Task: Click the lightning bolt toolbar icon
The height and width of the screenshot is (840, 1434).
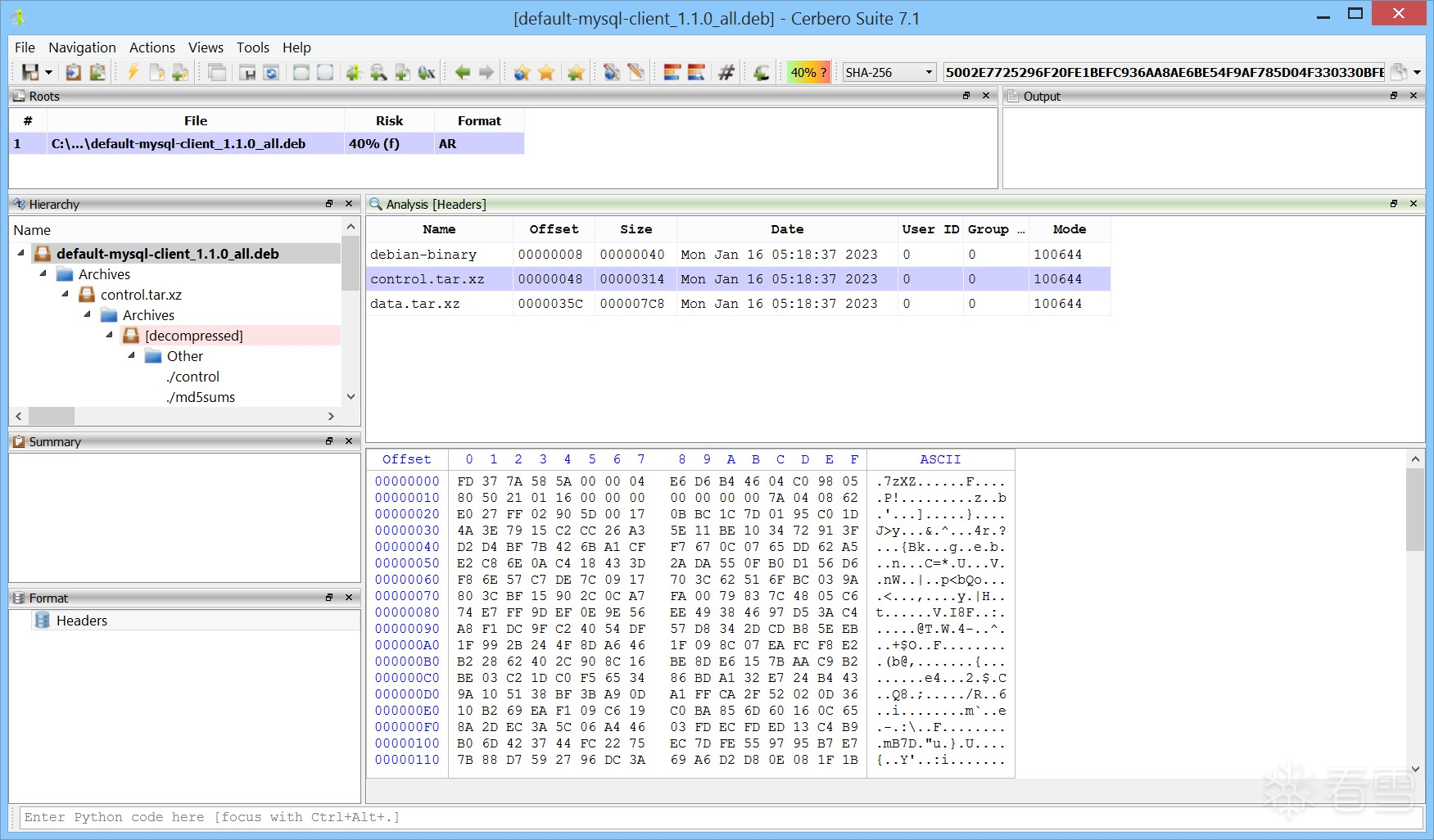Action: (133, 72)
